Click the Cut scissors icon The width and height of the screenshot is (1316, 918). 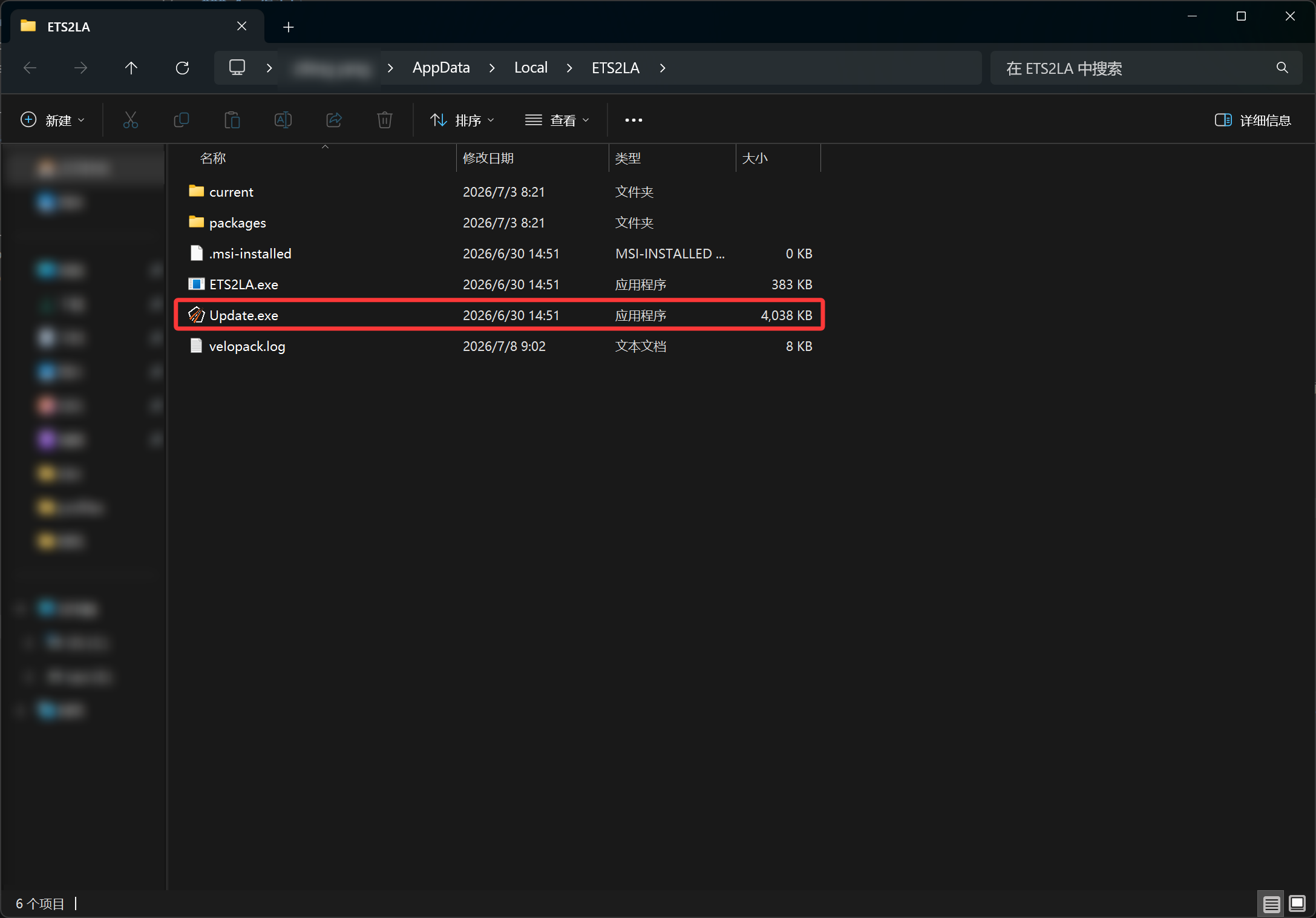131,120
